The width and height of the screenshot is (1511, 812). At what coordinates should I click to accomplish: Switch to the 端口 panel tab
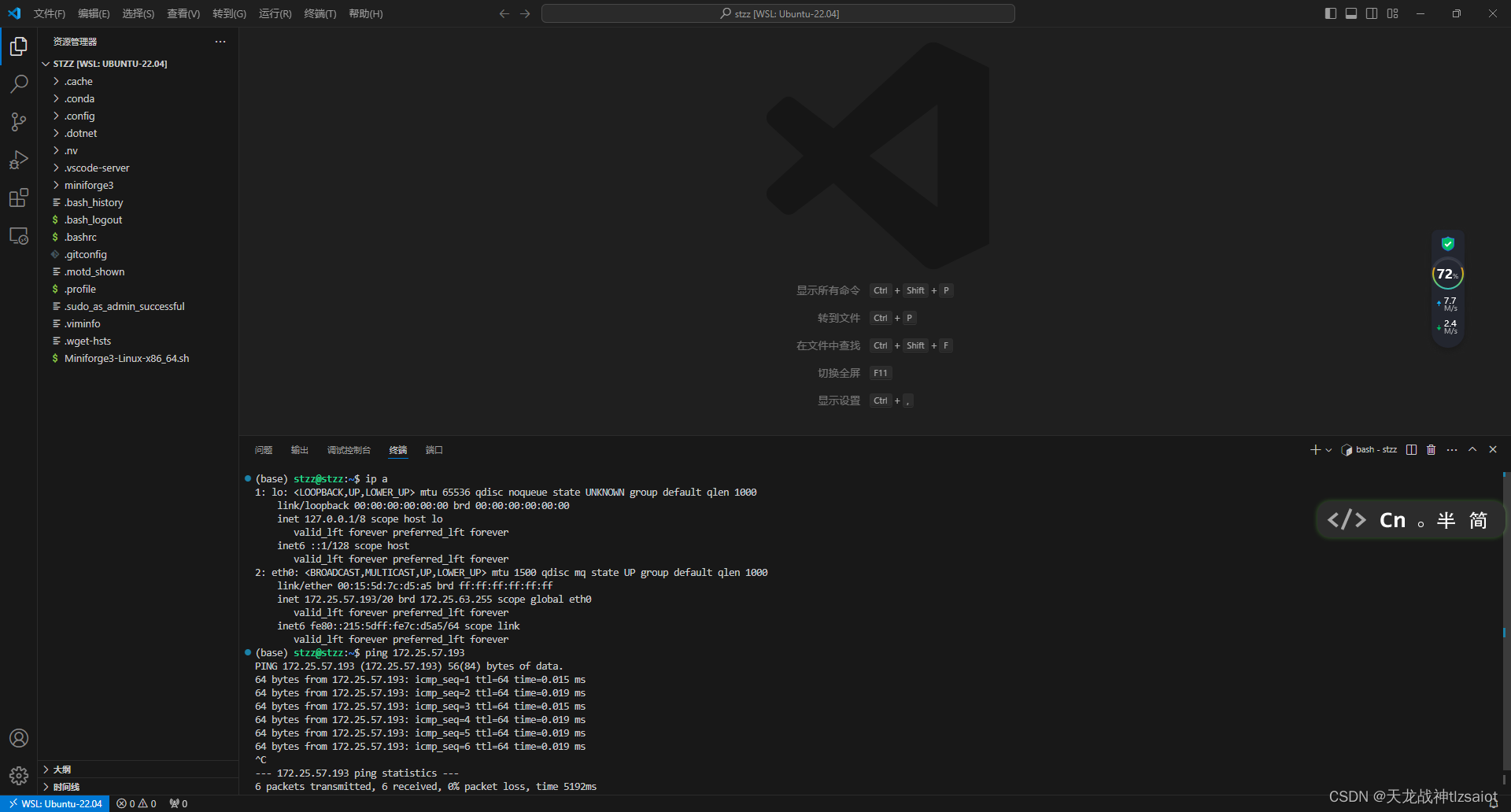click(x=434, y=450)
